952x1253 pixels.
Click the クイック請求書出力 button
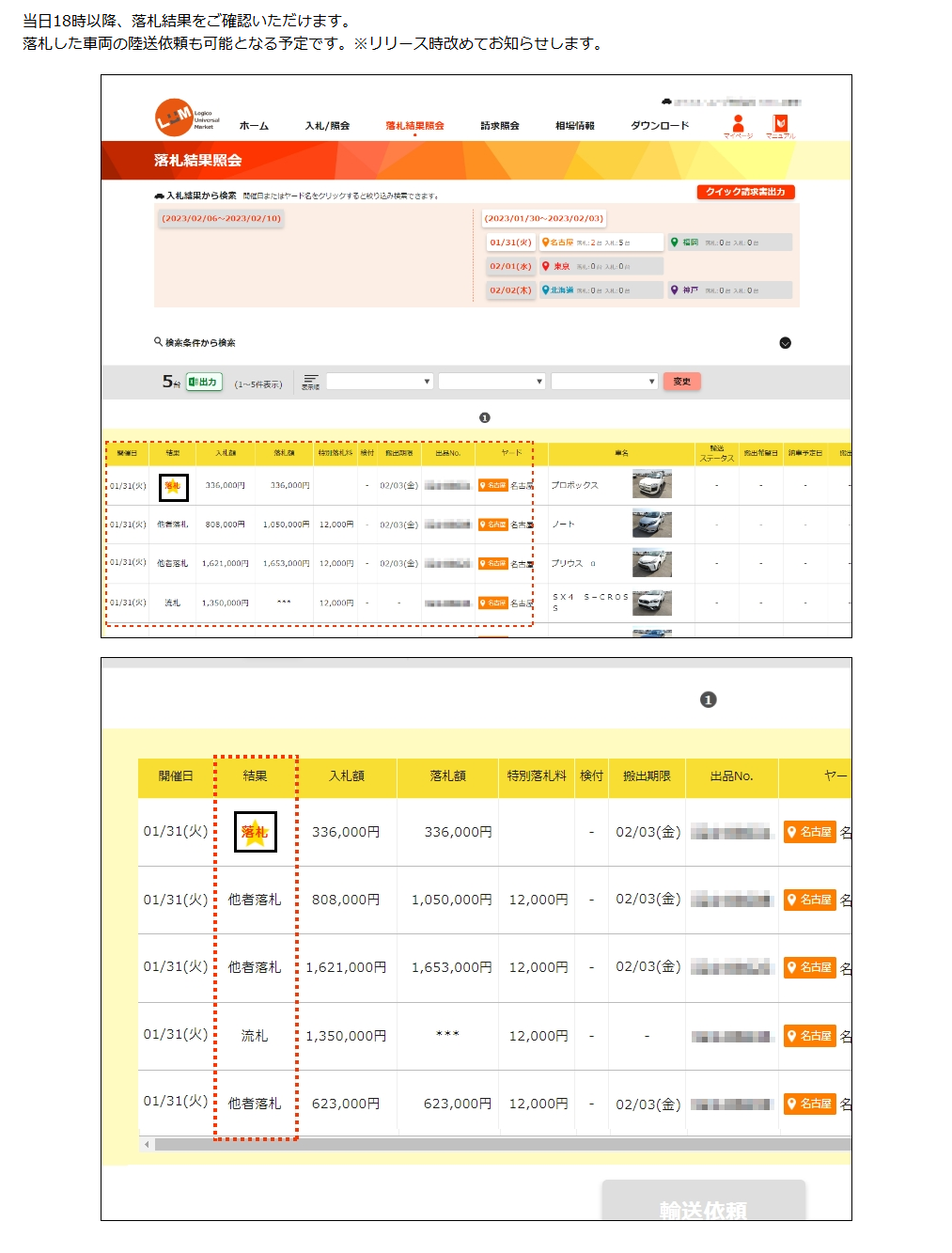pyautogui.click(x=745, y=192)
